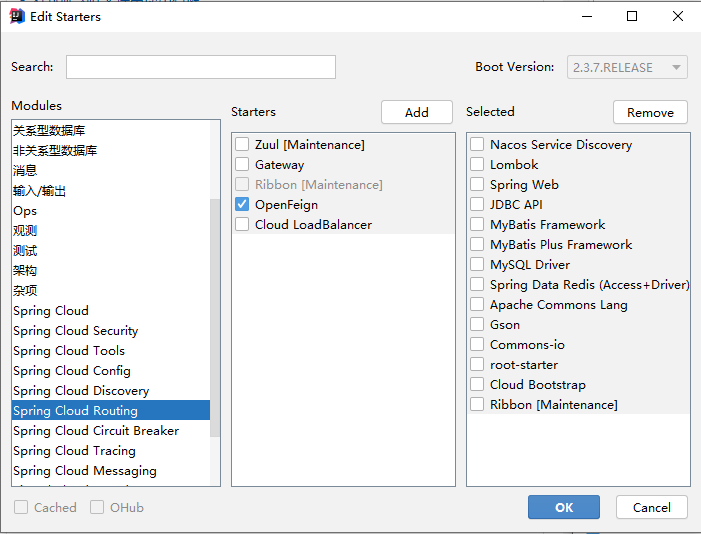The image size is (701, 534).
Task: Check Nacos Service Discovery in Selected list
Action: [477, 144]
